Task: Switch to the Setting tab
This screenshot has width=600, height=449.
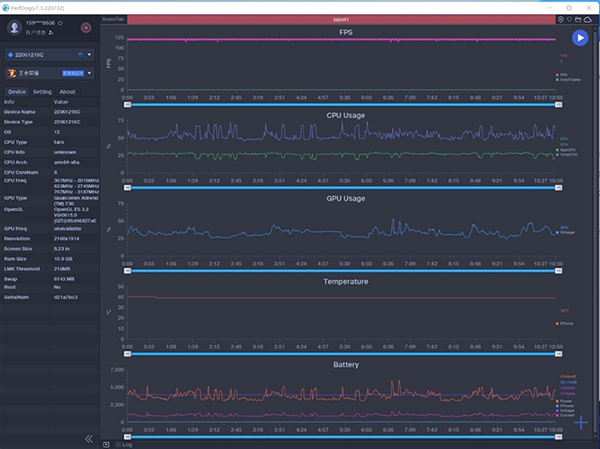Action: 42,91
